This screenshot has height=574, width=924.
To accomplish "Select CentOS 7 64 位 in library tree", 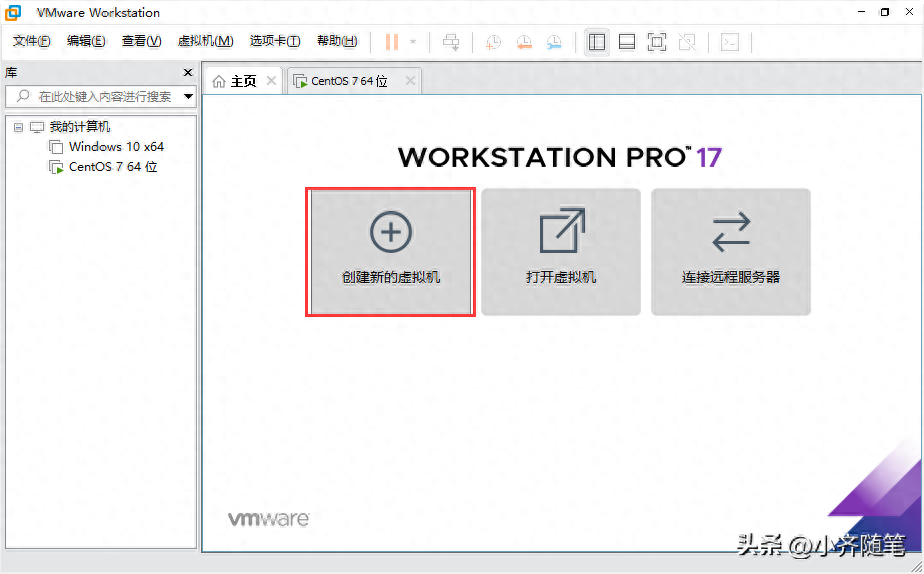I will point(113,167).
